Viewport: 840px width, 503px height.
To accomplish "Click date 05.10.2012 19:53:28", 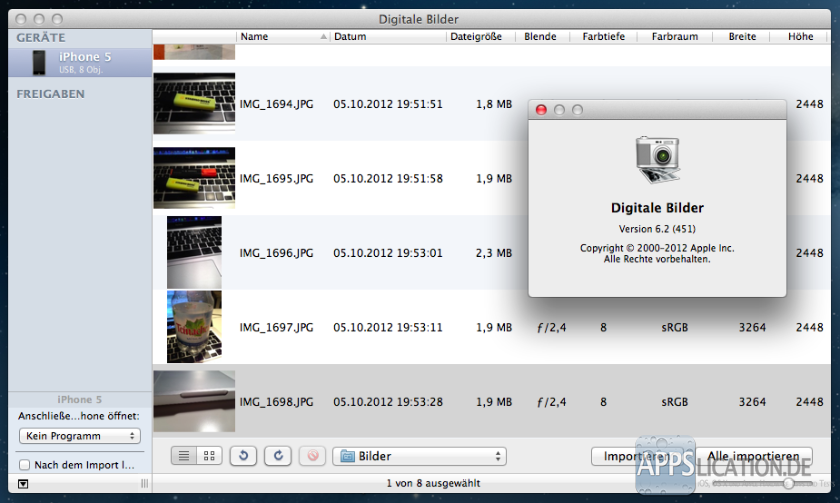I will [388, 402].
